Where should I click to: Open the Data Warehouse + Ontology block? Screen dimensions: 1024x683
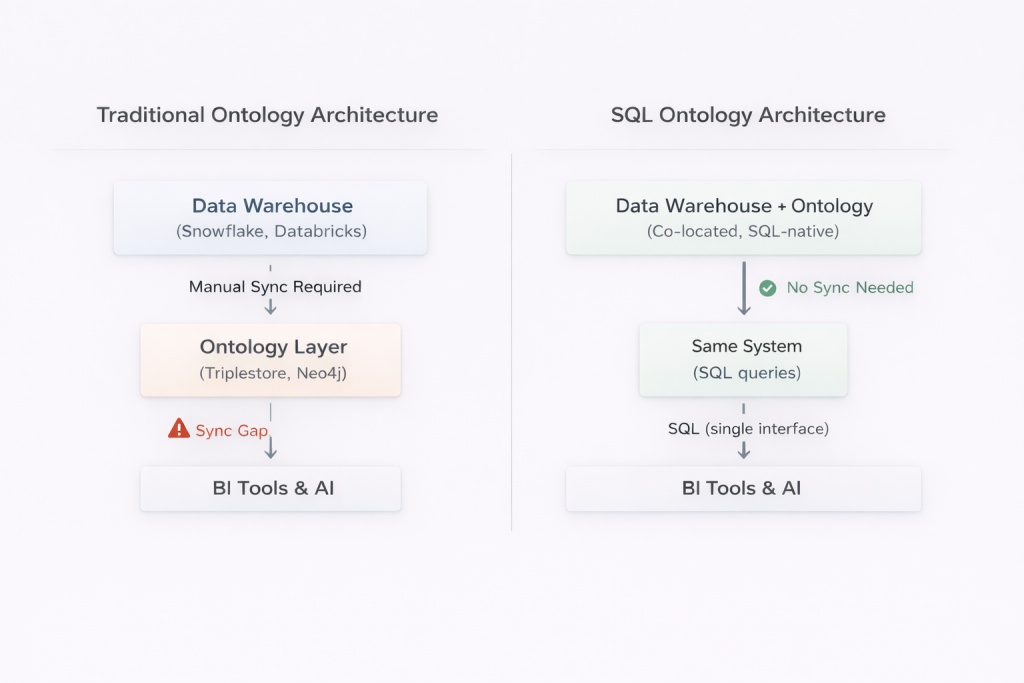coord(743,216)
